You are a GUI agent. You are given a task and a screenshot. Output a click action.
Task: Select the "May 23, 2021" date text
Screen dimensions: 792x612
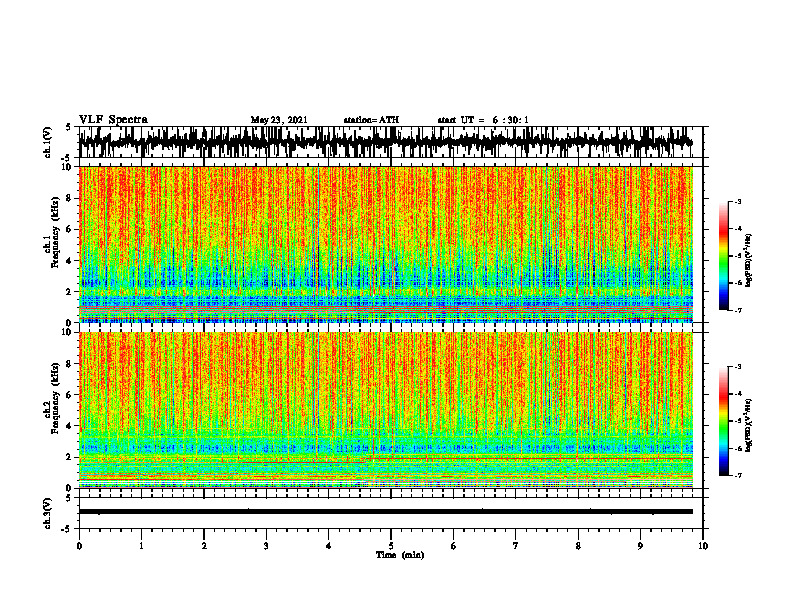(279, 120)
